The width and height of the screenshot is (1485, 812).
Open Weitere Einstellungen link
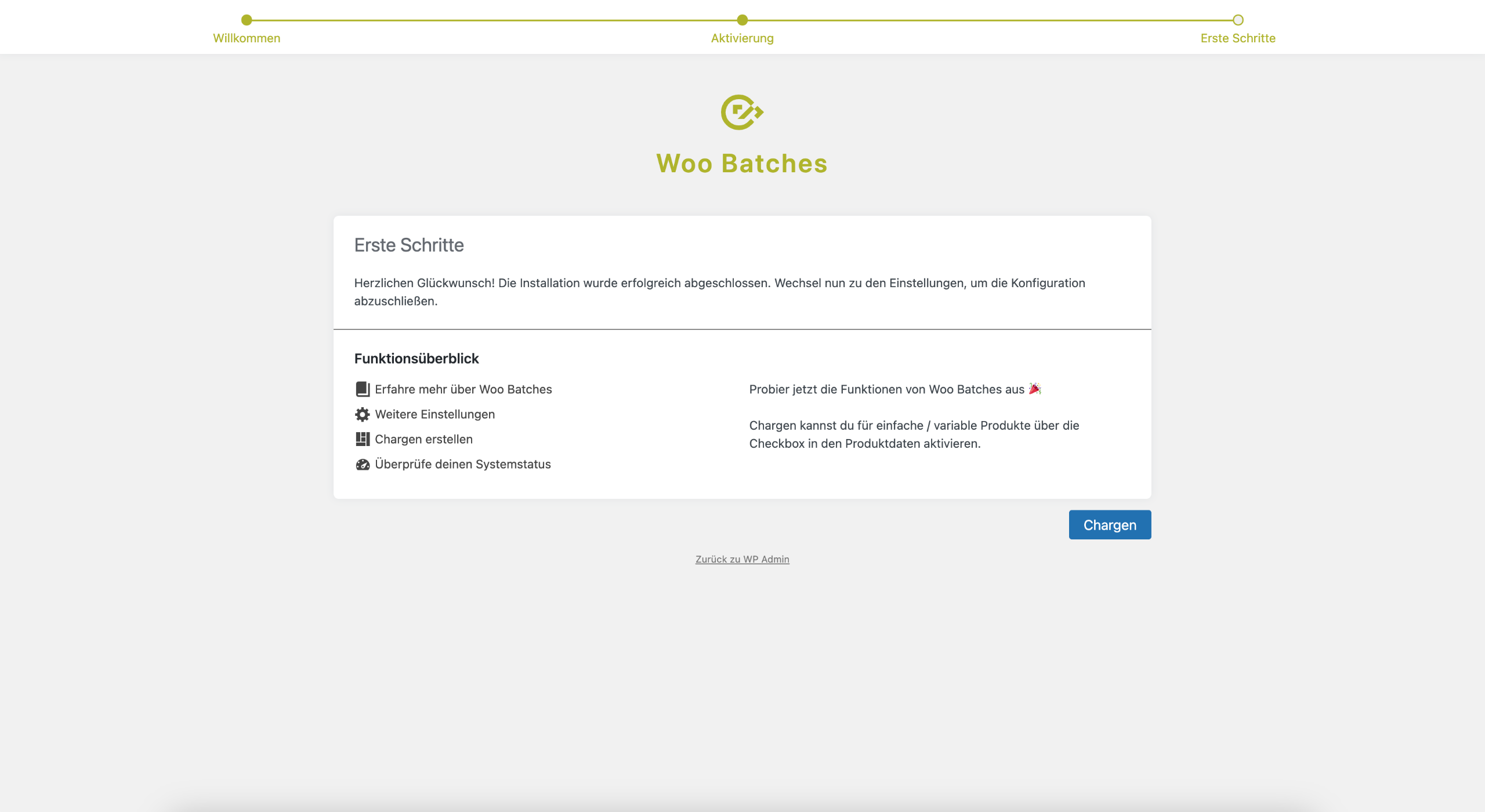tap(434, 414)
